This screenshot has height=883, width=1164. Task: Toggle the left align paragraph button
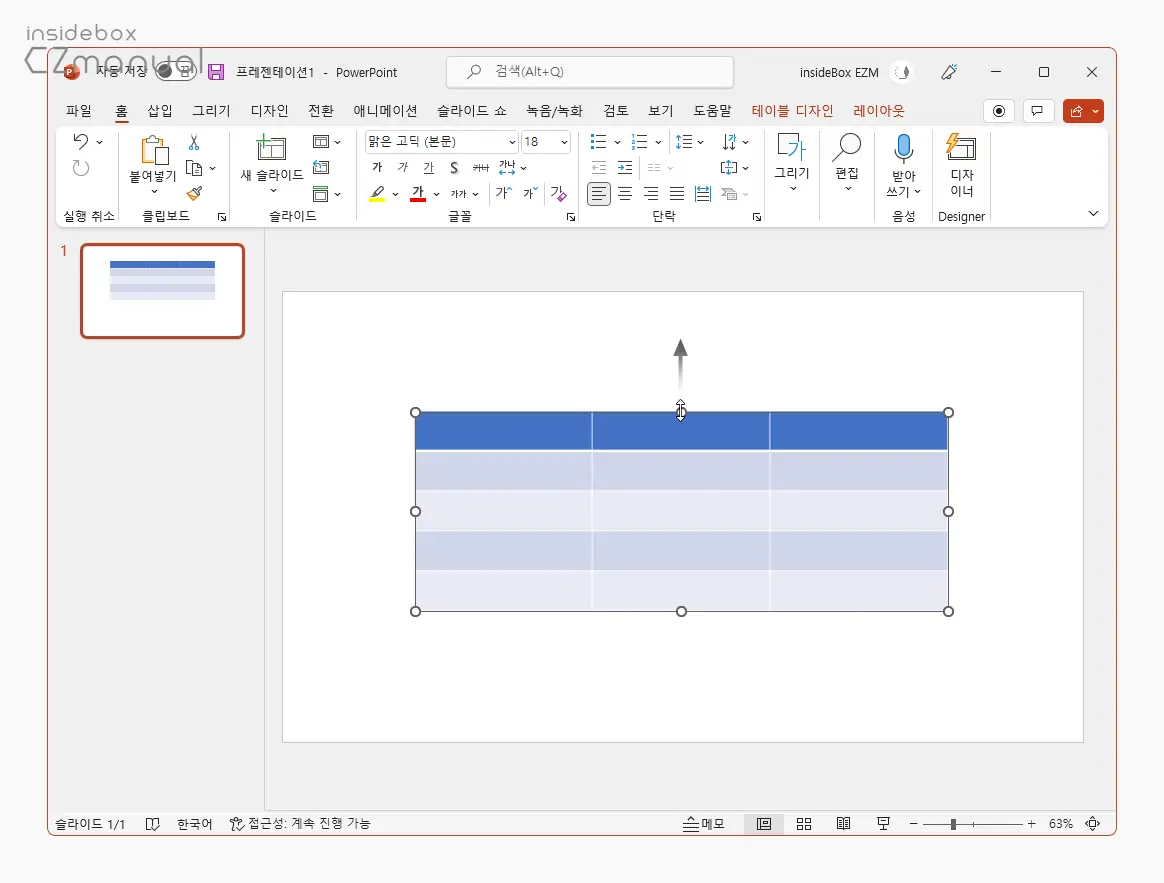click(598, 194)
